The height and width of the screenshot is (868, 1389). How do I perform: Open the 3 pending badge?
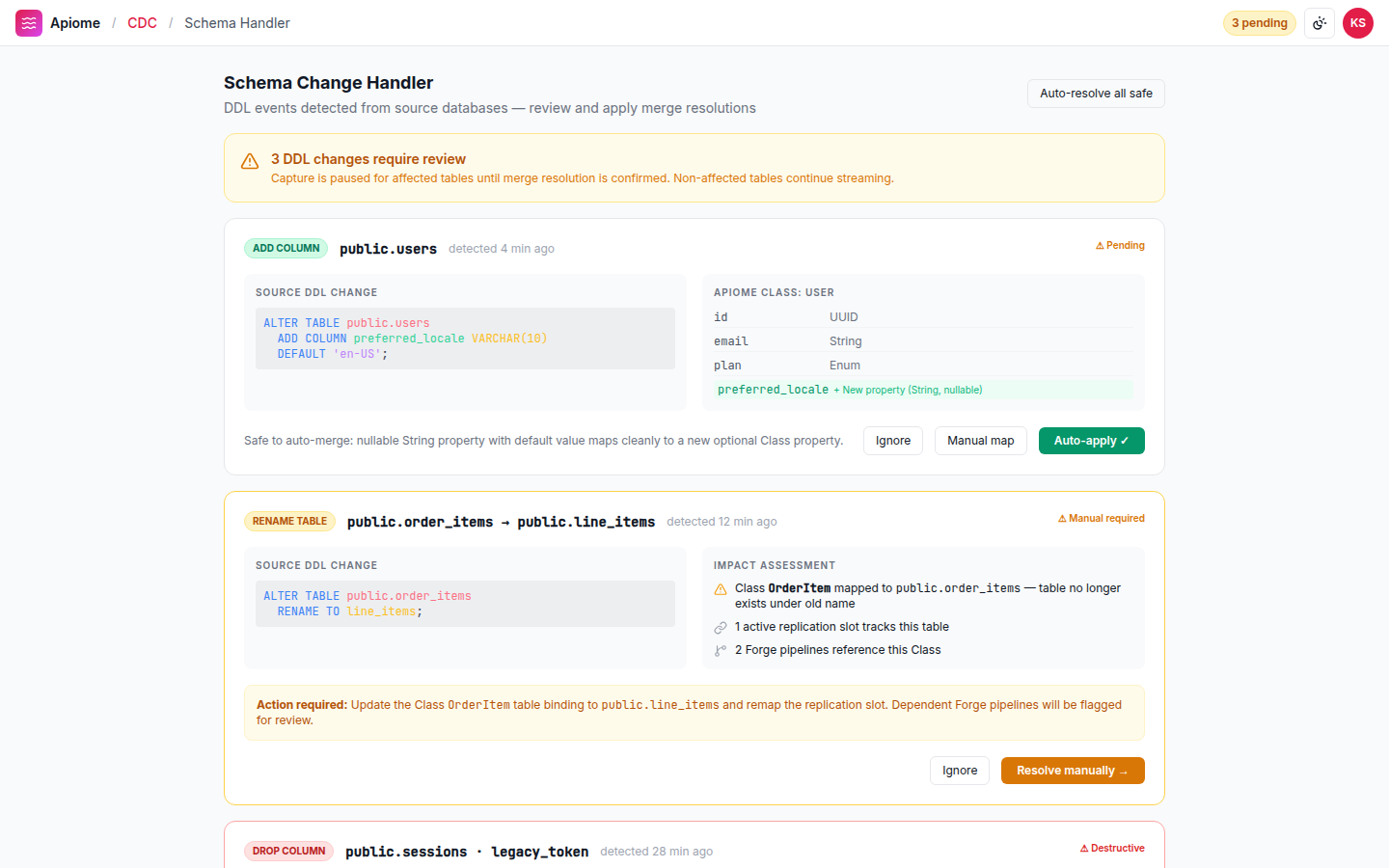(x=1260, y=23)
